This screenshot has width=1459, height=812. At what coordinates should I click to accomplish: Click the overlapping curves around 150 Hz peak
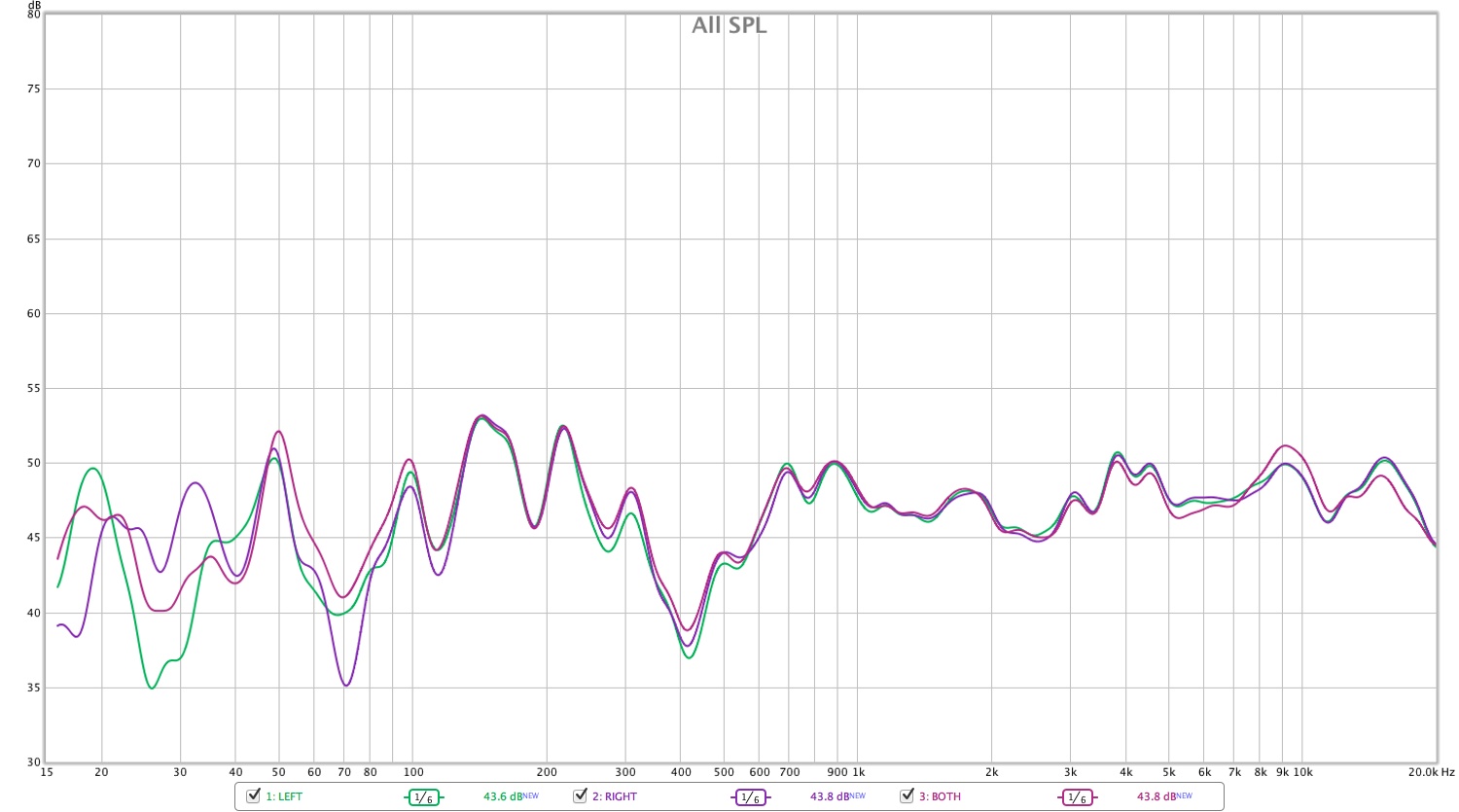pos(481,416)
